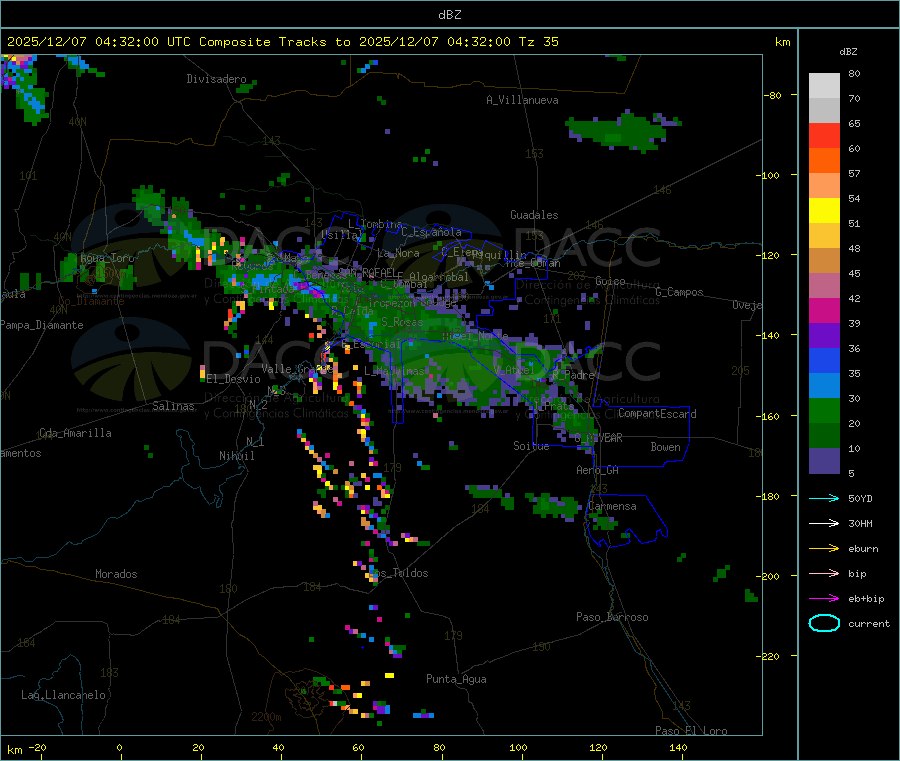Click the 'G_ALVEAR' map label
Screen dimensions: 900x761
[598, 438]
